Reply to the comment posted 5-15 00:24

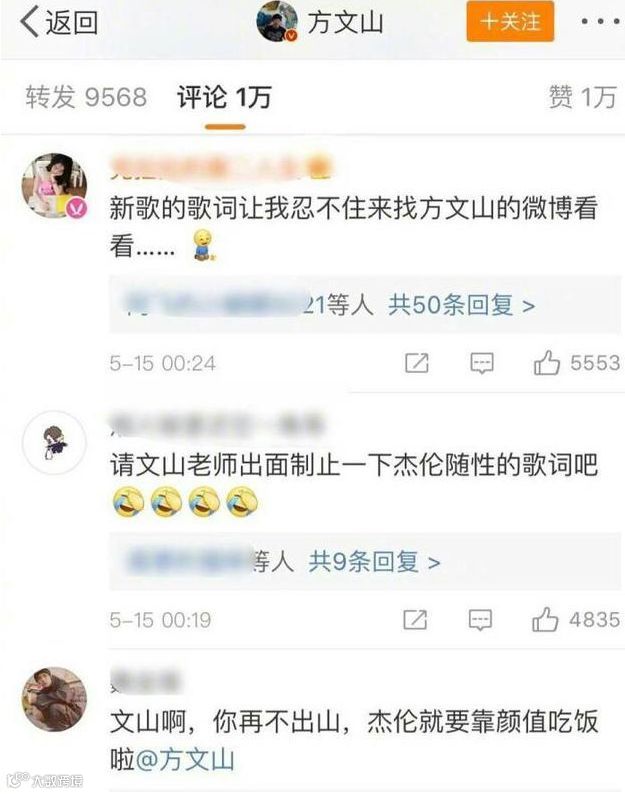(x=482, y=363)
